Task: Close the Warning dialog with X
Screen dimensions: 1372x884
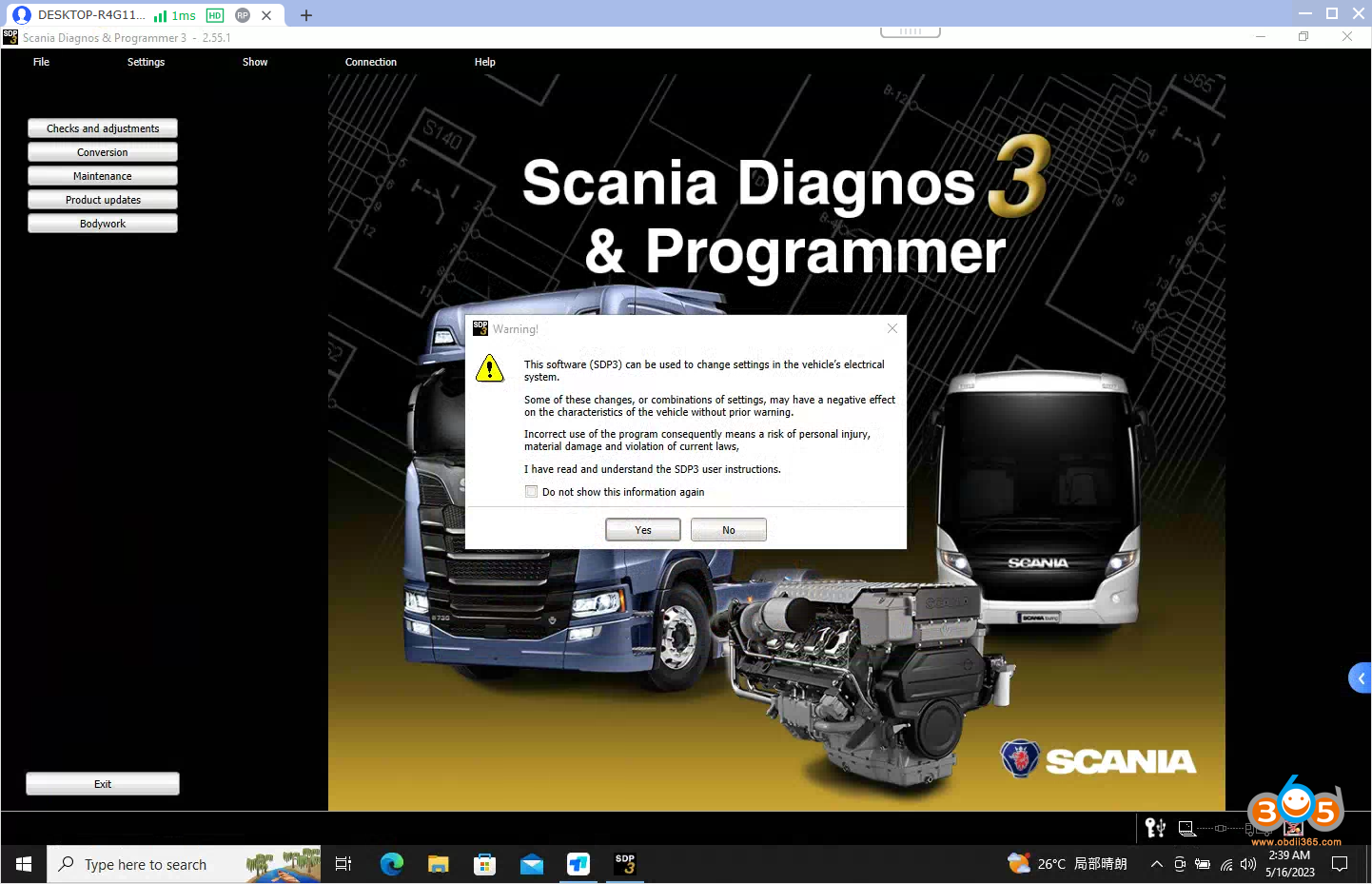Action: pyautogui.click(x=892, y=328)
